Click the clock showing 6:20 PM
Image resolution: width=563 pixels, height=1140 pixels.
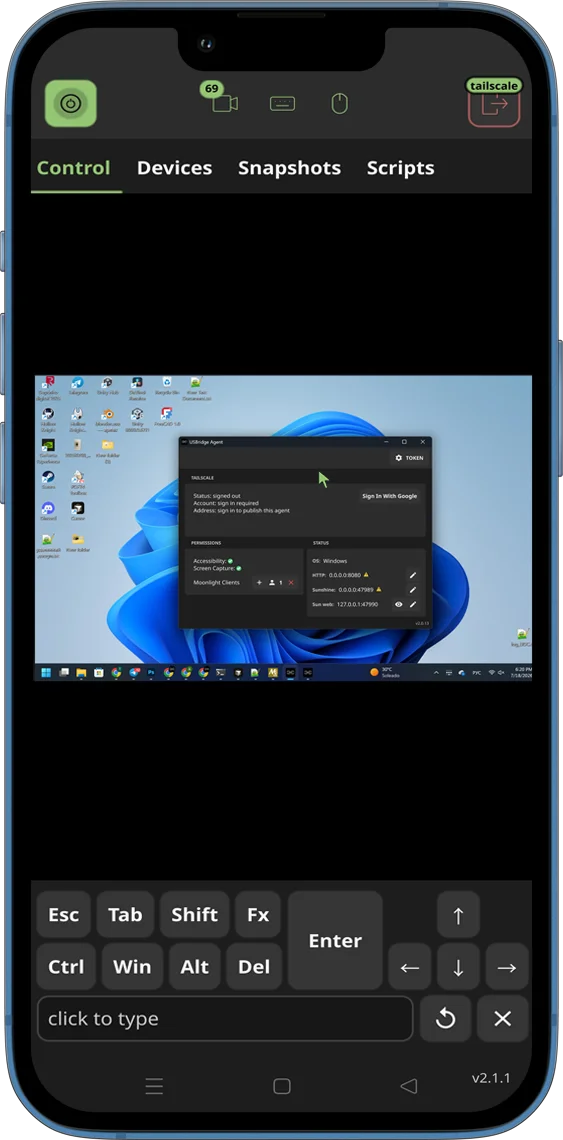coord(523,673)
